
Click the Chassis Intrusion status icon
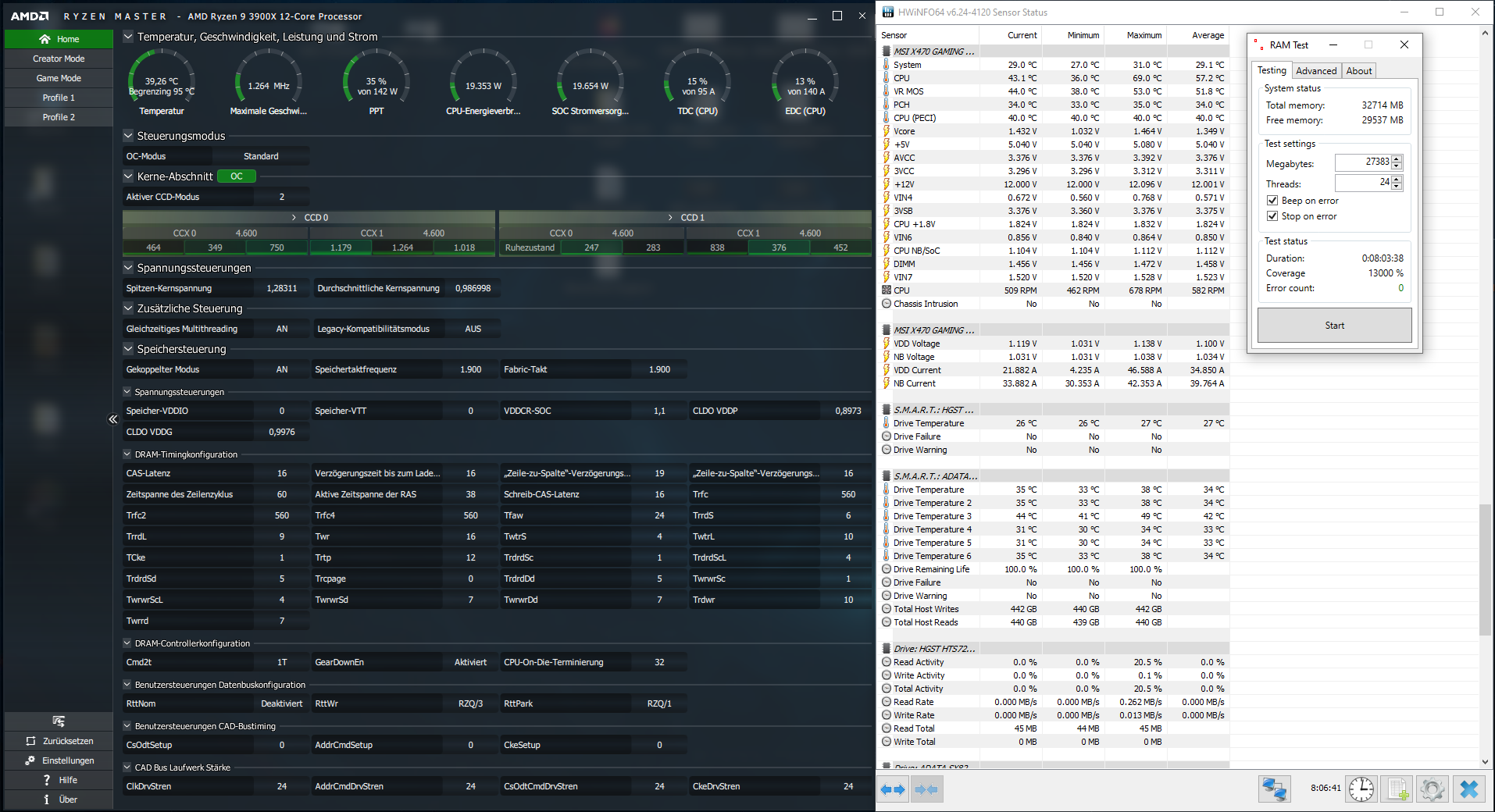pyautogui.click(x=887, y=304)
